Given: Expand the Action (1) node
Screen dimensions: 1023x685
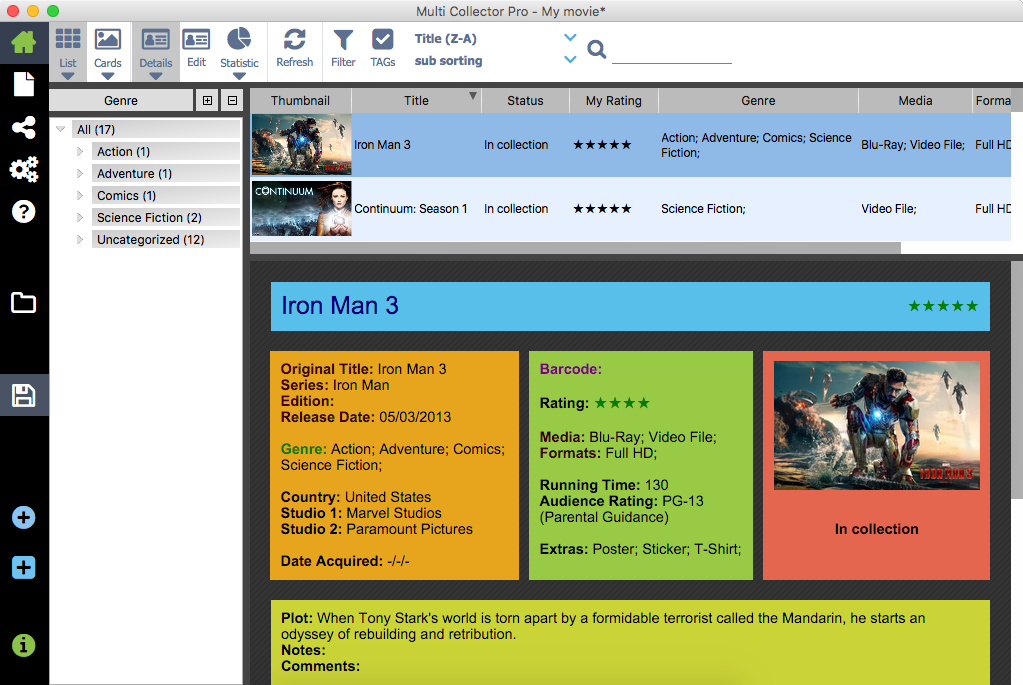Looking at the screenshot, I should tap(80, 151).
